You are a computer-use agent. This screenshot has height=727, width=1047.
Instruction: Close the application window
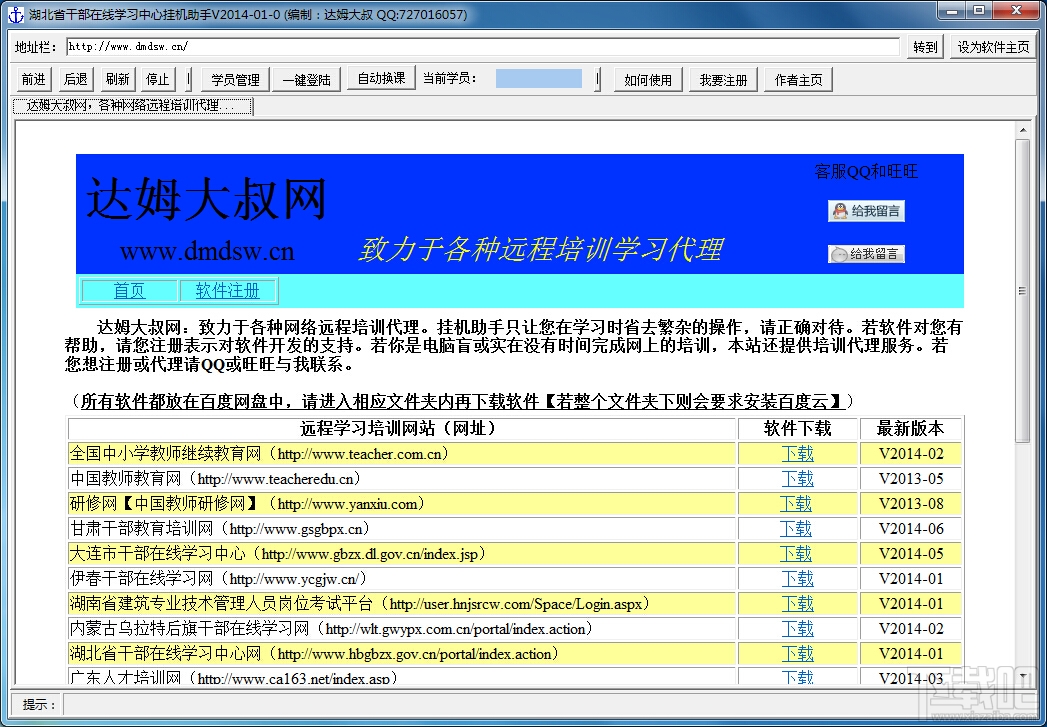pyautogui.click(x=1015, y=11)
